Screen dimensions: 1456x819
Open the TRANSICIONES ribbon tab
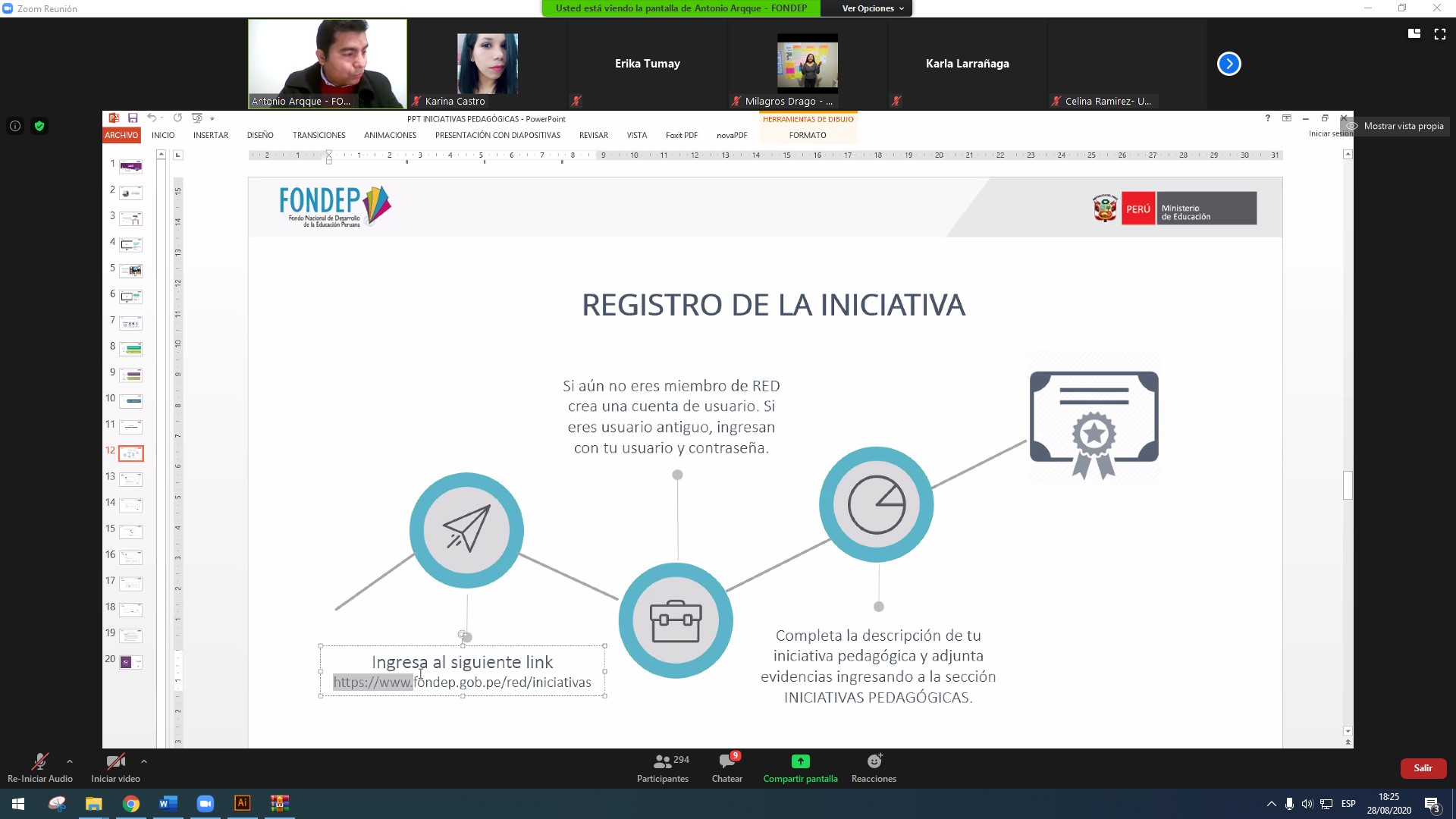pos(318,135)
